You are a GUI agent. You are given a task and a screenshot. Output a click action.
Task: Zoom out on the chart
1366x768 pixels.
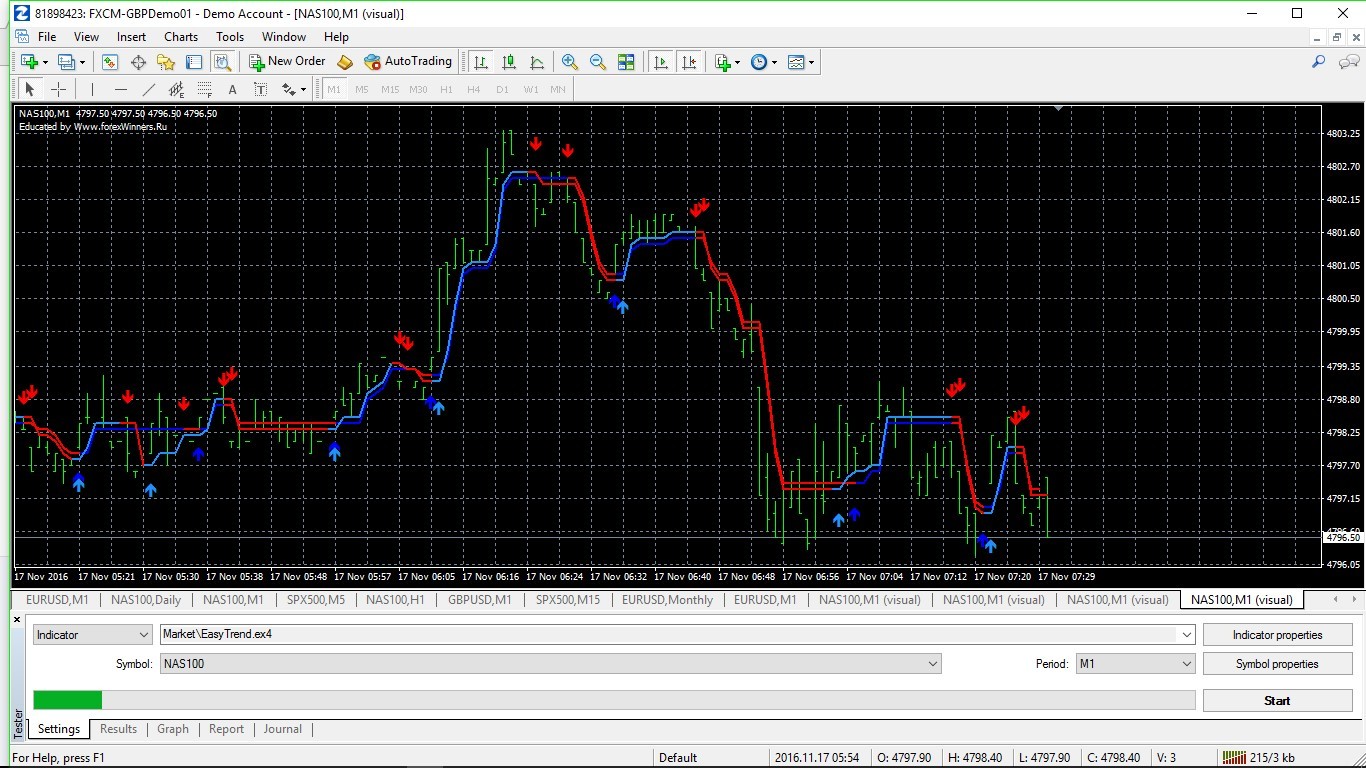click(598, 62)
